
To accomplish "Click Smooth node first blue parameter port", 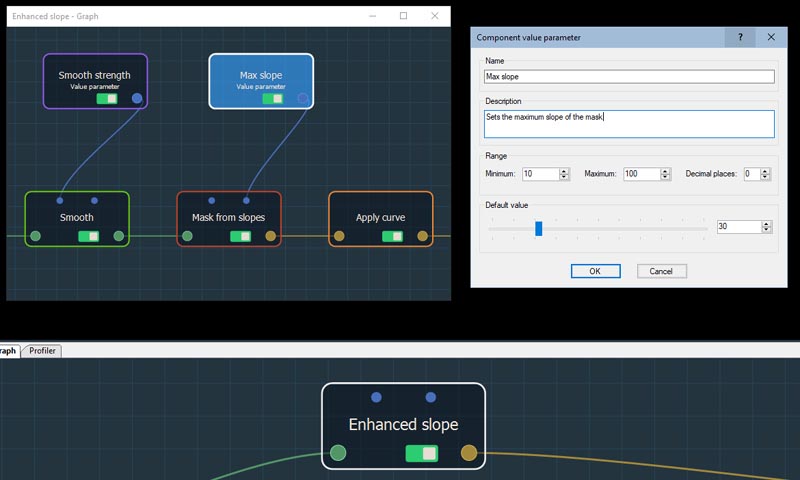I will coord(60,200).
